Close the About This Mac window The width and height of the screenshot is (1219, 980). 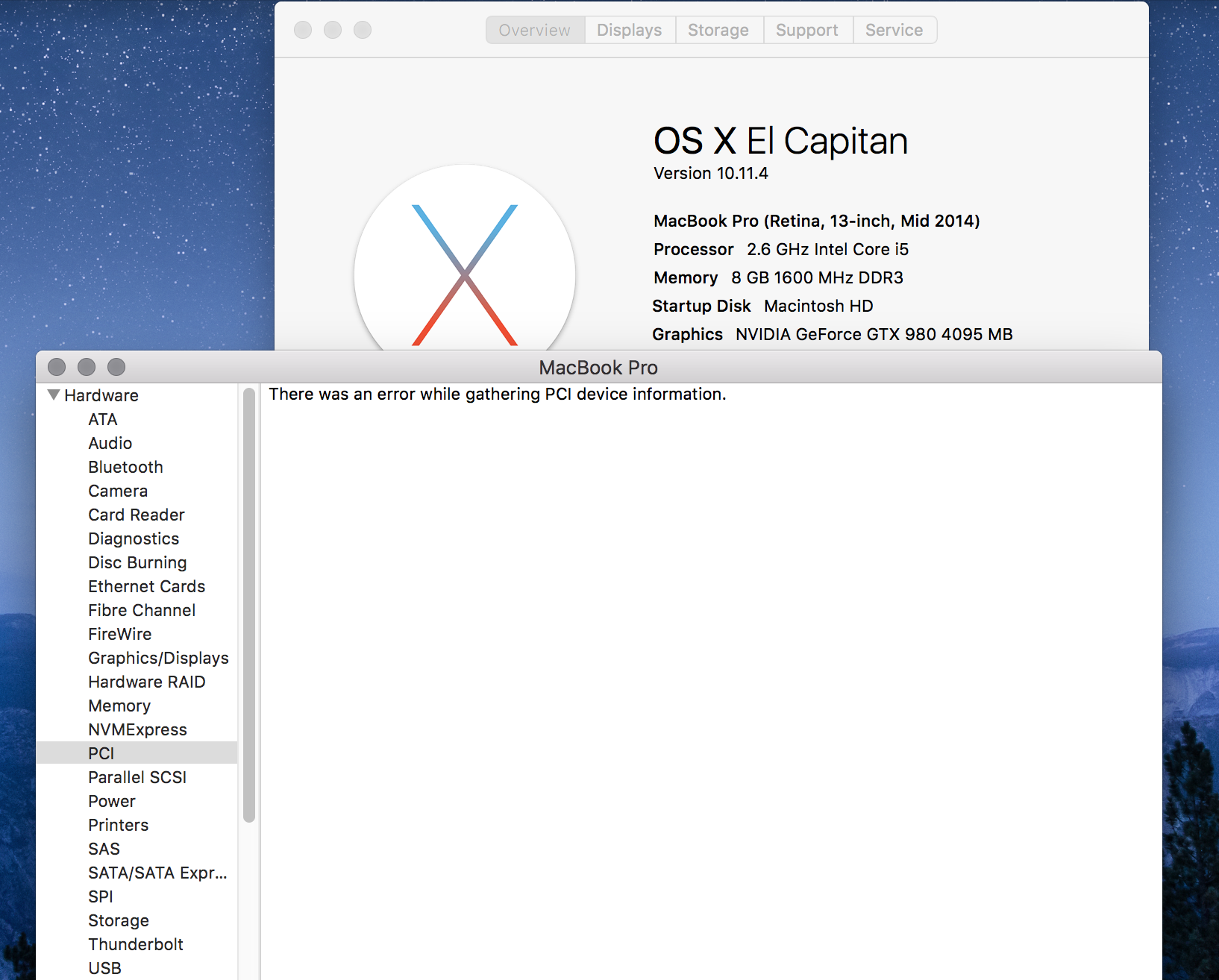click(x=303, y=30)
